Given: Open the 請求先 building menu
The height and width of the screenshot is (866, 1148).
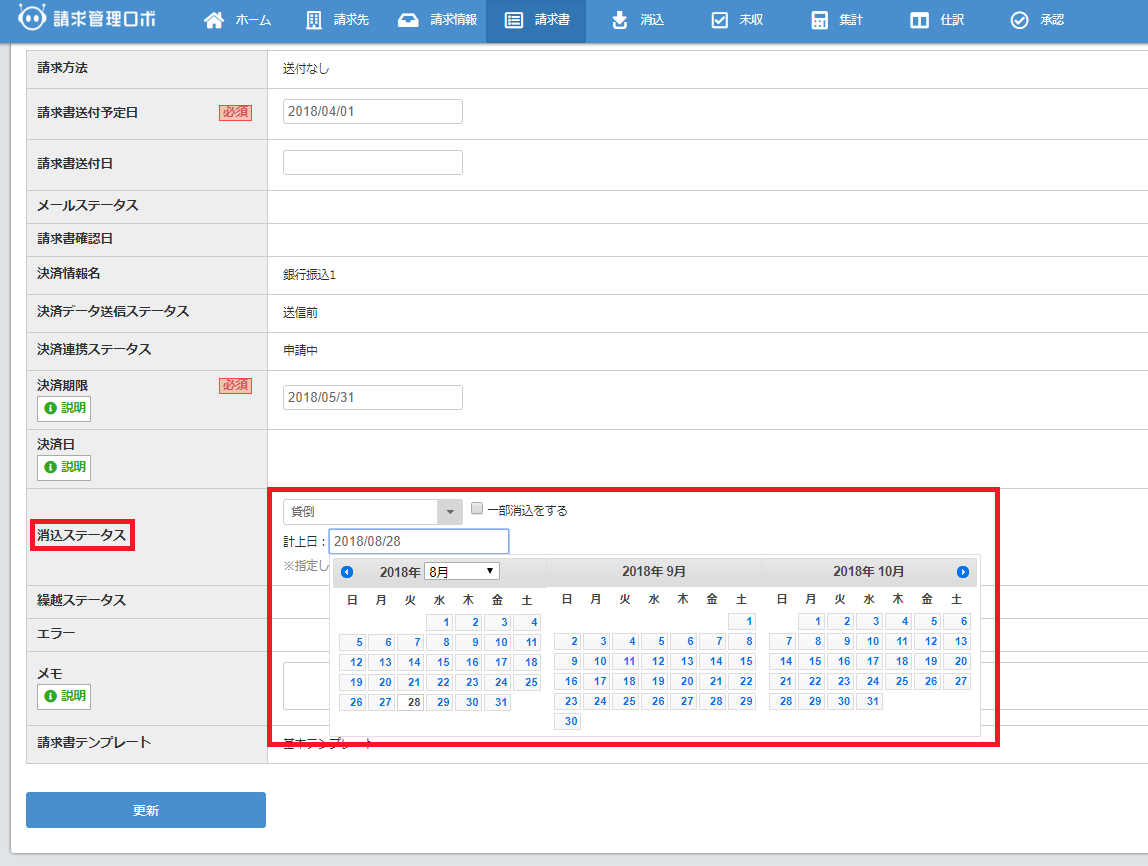Looking at the screenshot, I should 338,20.
